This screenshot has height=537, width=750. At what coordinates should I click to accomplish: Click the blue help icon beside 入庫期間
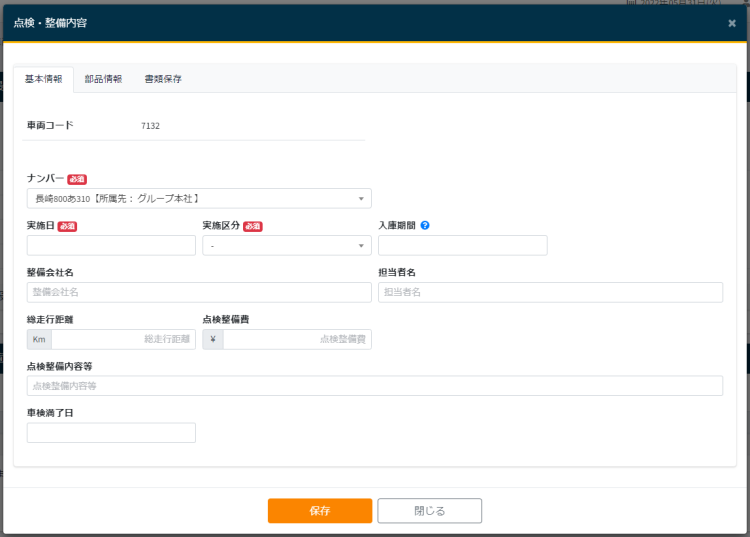click(425, 226)
